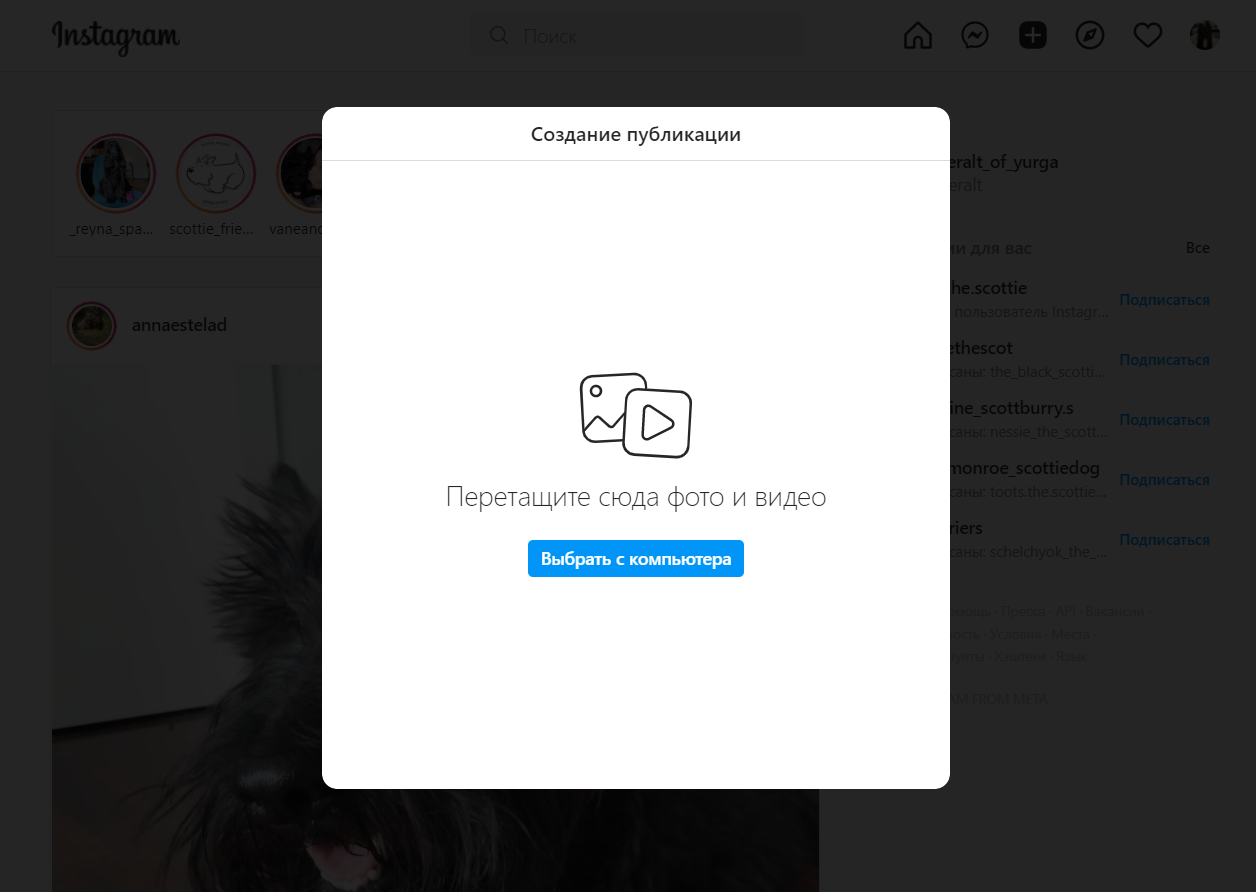The height and width of the screenshot is (892, 1256).
Task: Open the annaestelad username on the post
Action: click(179, 325)
